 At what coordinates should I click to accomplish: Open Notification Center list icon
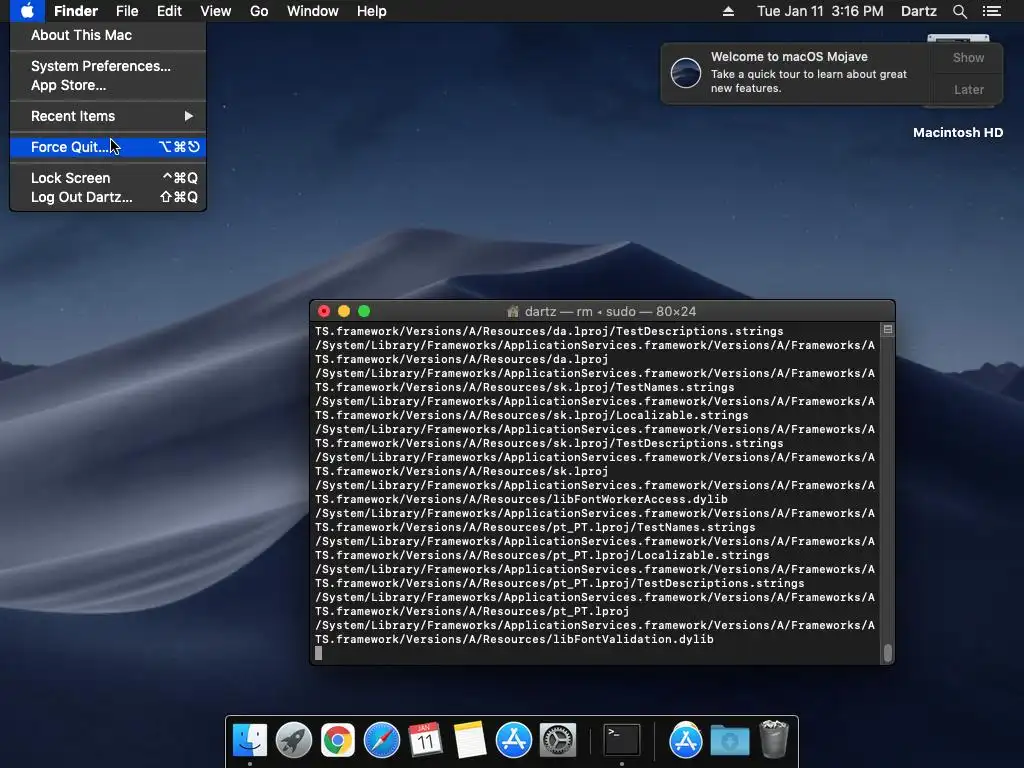(x=992, y=11)
